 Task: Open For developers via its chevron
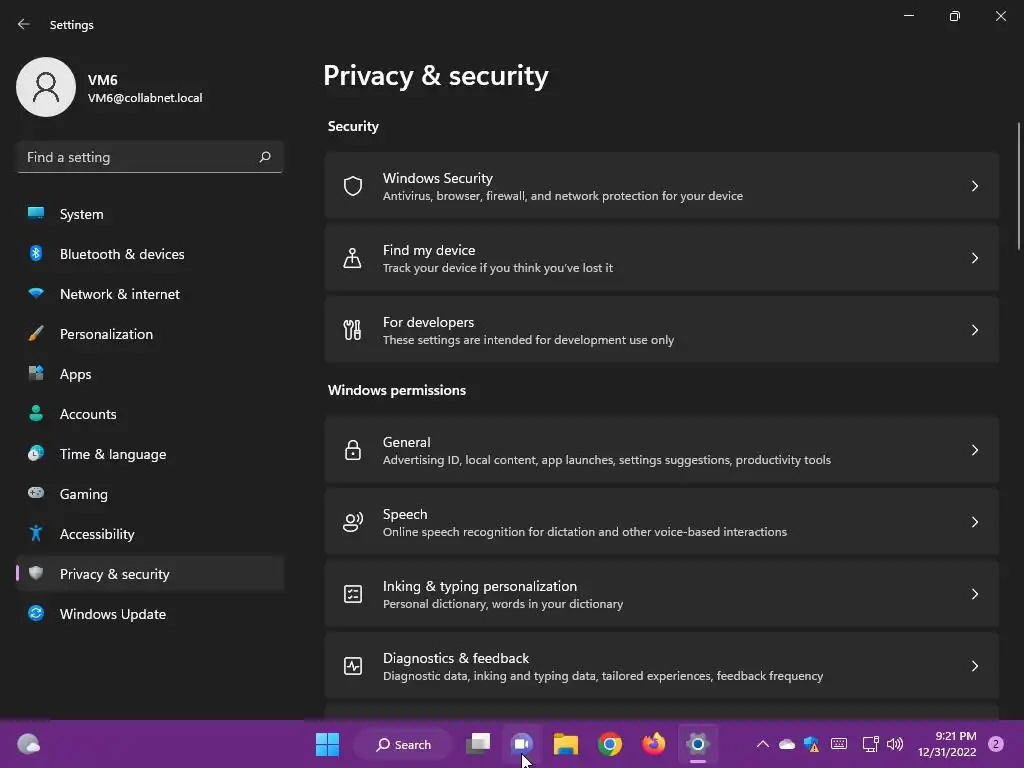974,330
